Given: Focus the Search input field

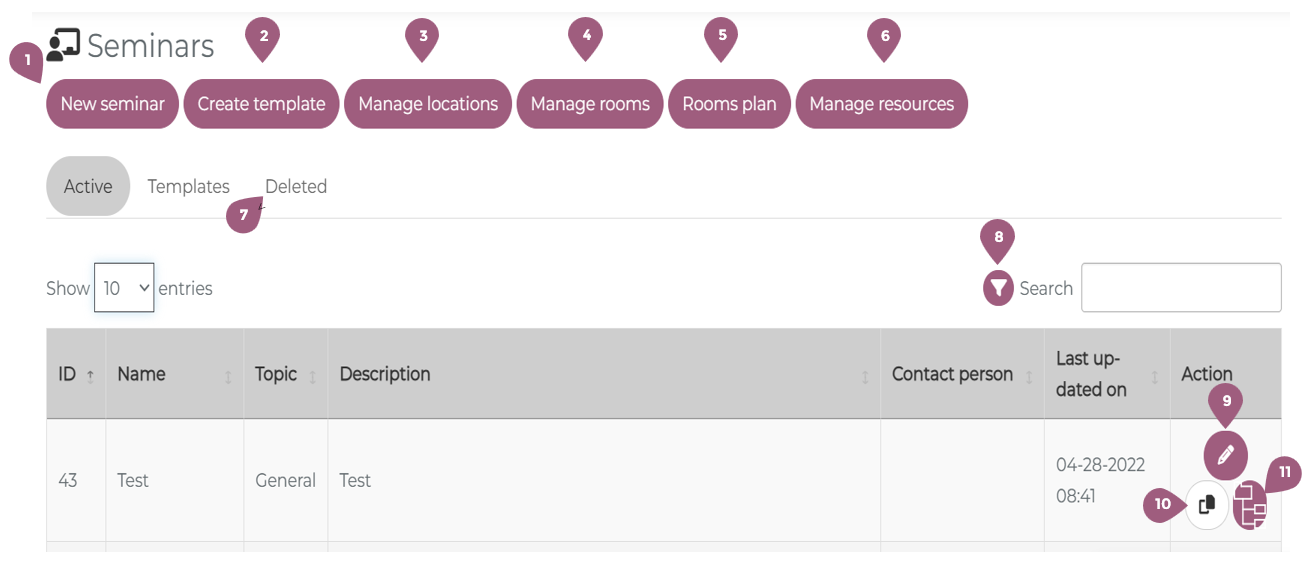Looking at the screenshot, I should tap(1180, 288).
